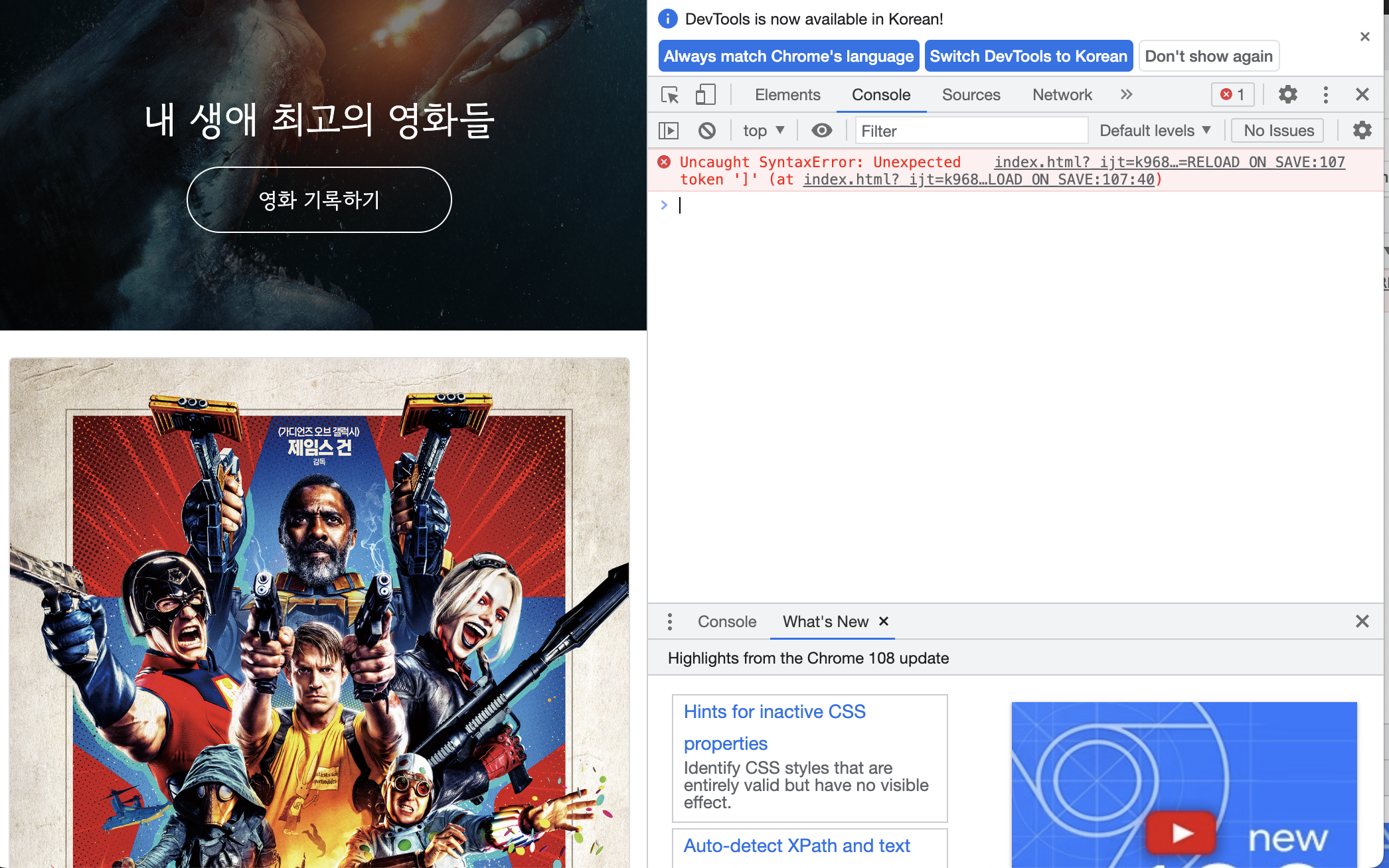
Task: Click the red error icon in console
Action: [664, 162]
